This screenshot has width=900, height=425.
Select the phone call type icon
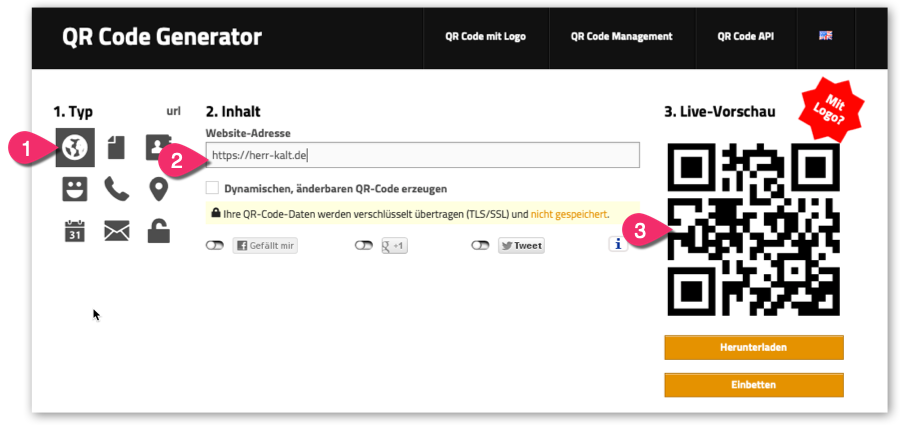tap(117, 188)
